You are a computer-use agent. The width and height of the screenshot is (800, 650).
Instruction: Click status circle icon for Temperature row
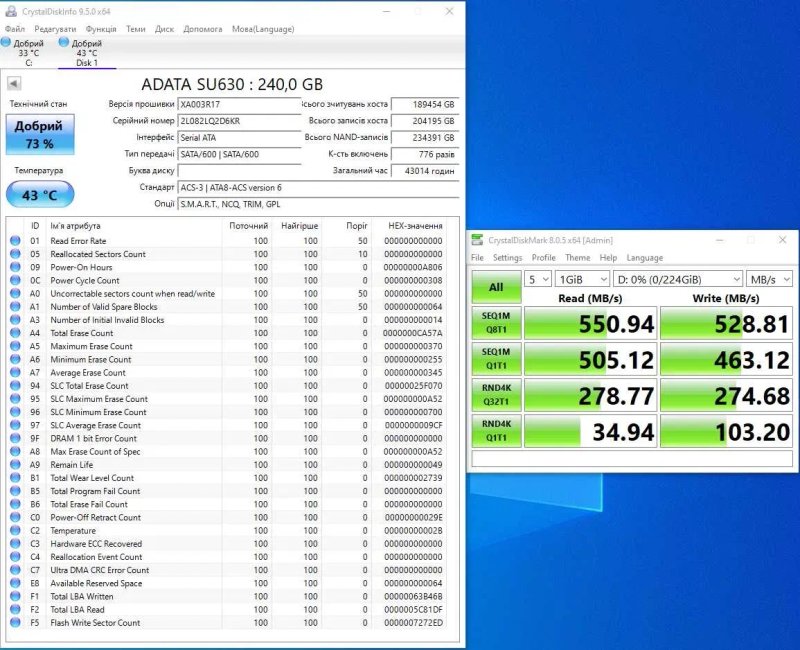[x=15, y=531]
